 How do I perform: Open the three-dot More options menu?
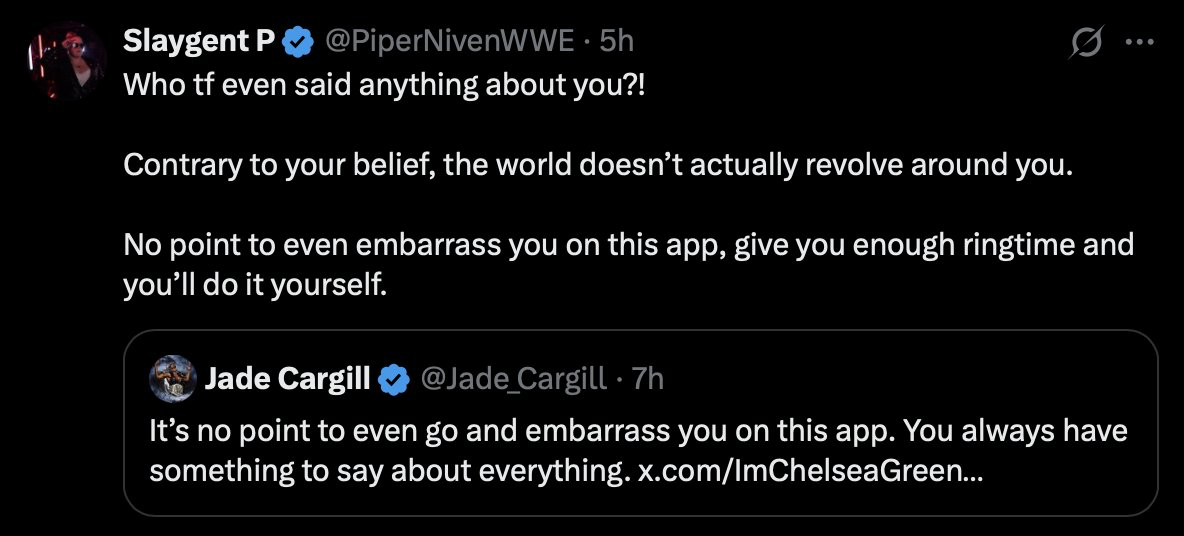pos(1140,43)
